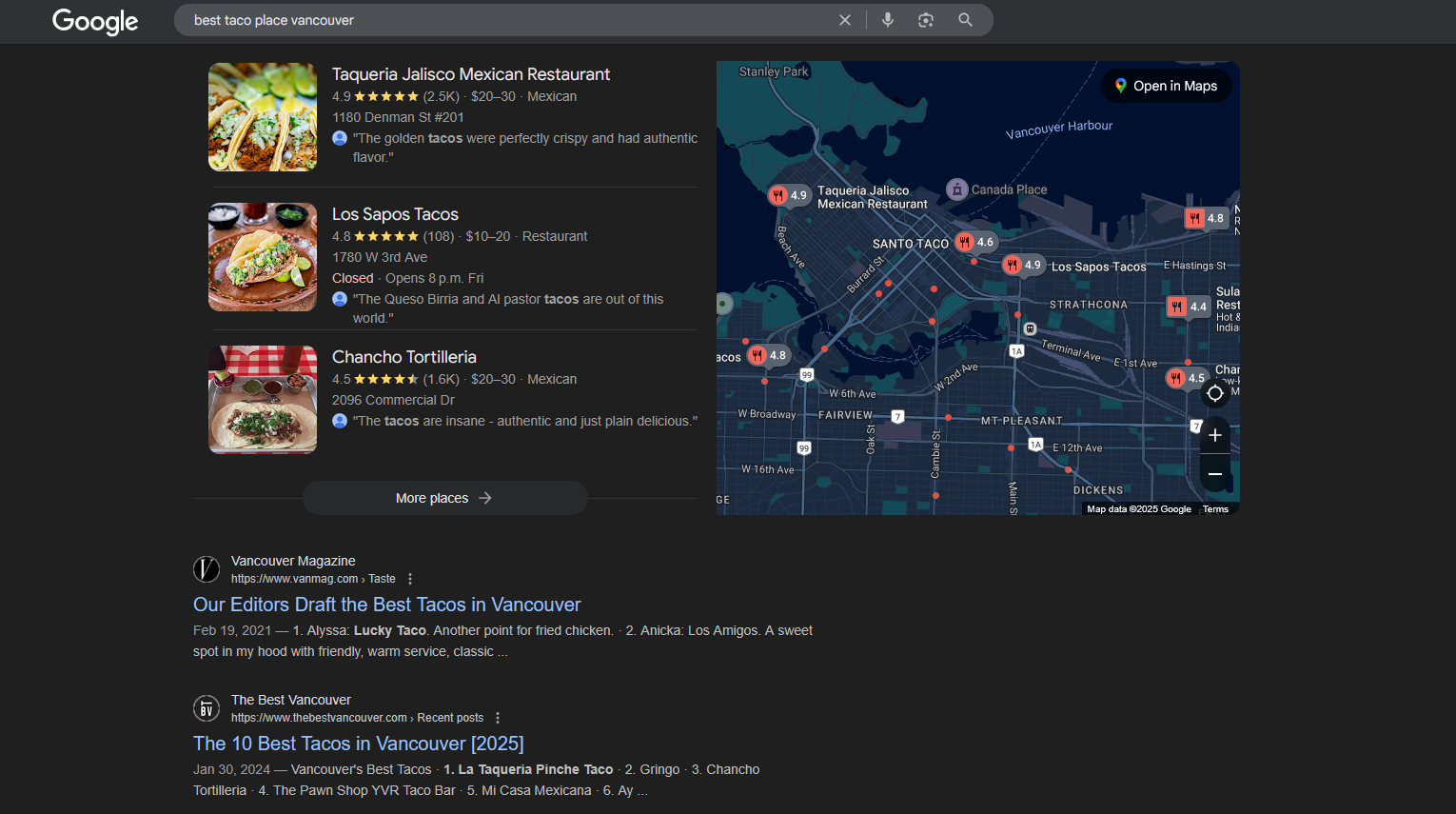Select the Los Sapos Tacos 4.9 map pin
Screen dimensions: 1456x814
[x=1023, y=265]
